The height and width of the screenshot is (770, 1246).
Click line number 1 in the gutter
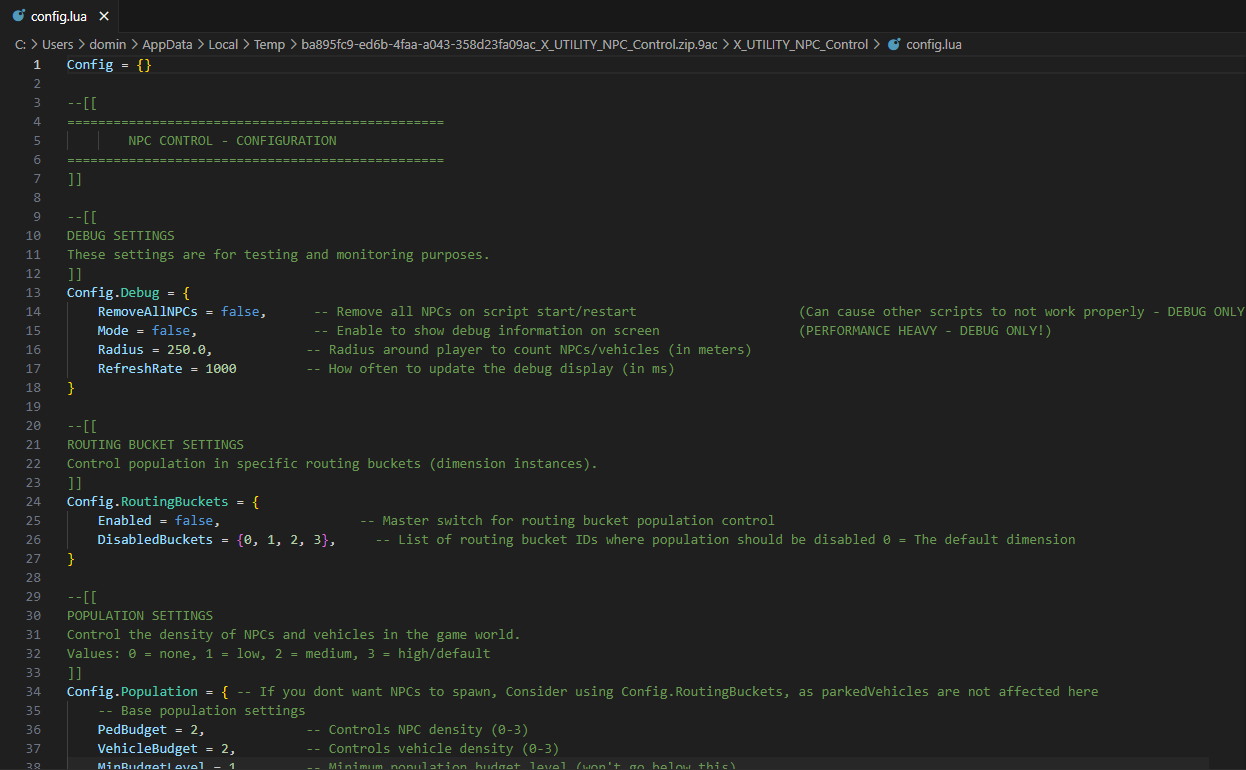(x=38, y=65)
